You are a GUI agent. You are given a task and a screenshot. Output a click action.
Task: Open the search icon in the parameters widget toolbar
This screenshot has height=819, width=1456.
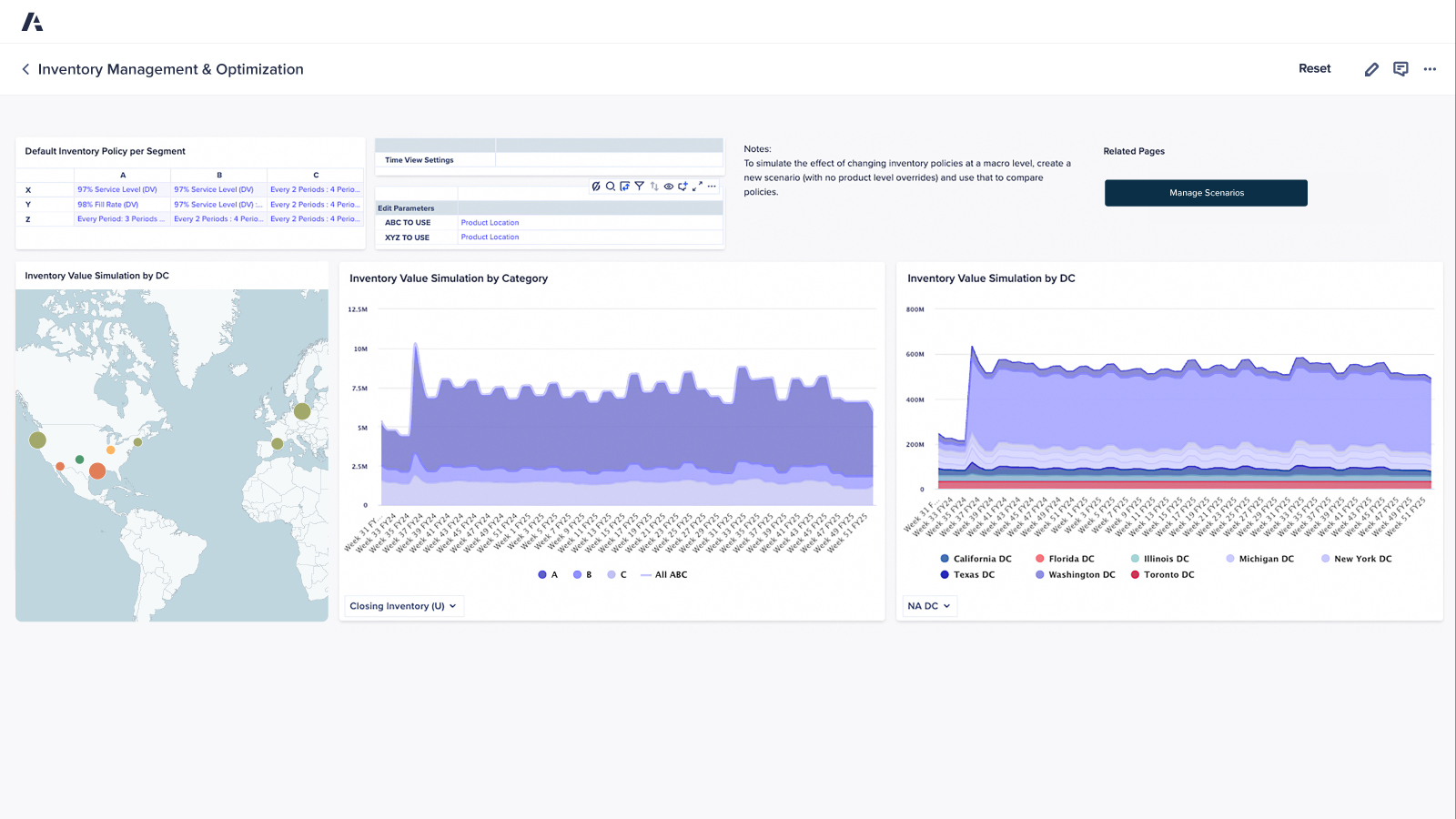point(610,187)
